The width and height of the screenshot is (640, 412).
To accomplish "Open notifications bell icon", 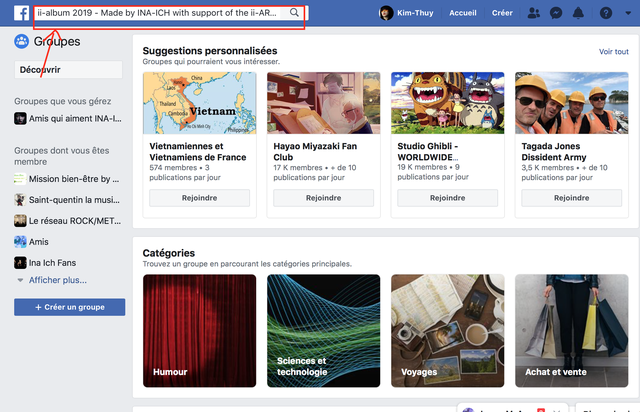I will click(x=579, y=13).
